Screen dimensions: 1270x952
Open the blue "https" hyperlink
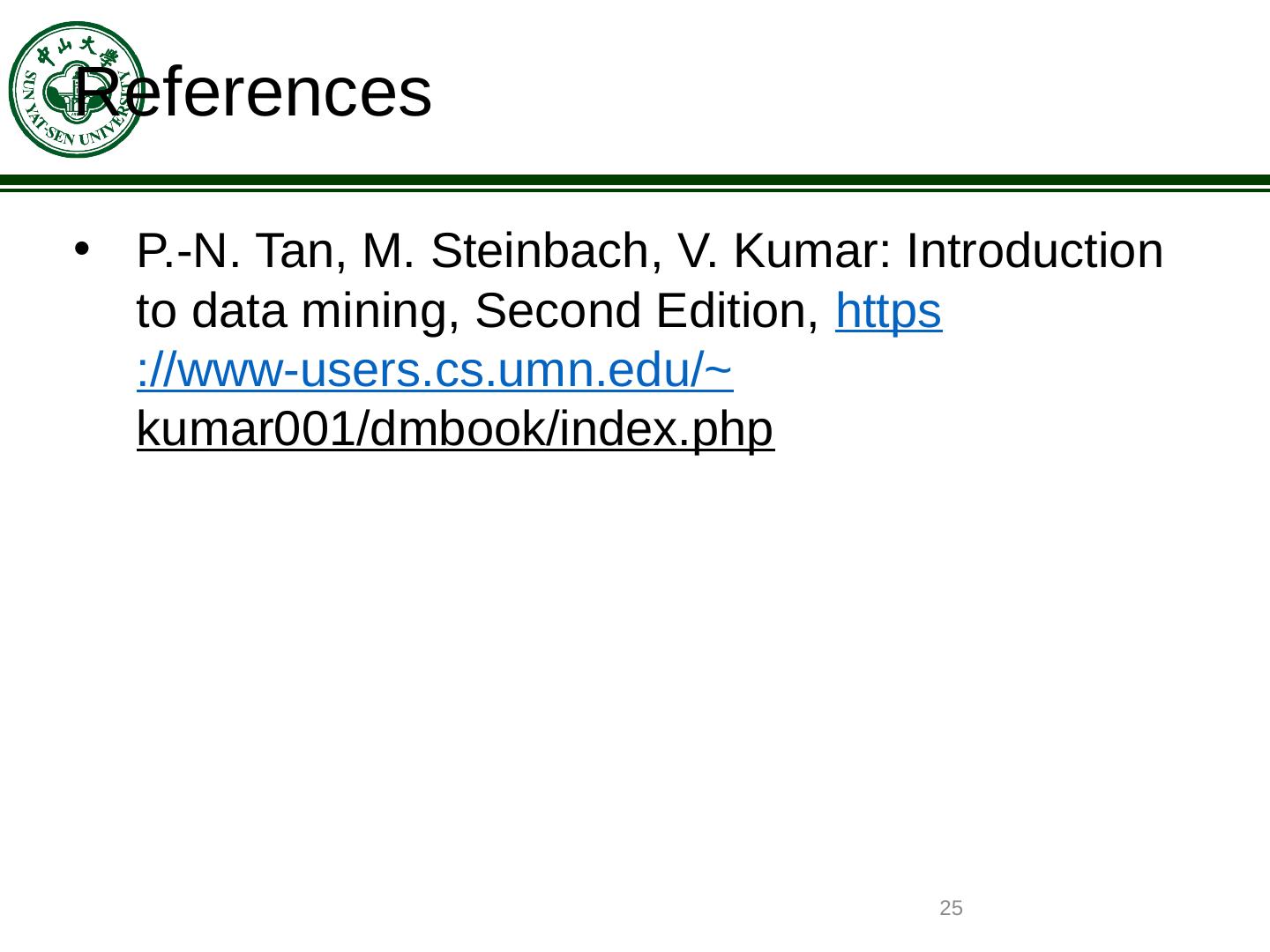[x=889, y=311]
